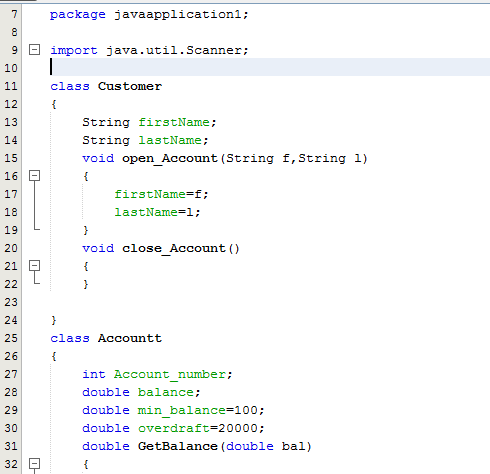Collapse the open_Account method fold at line 16
490x474 pixels.
34,176
